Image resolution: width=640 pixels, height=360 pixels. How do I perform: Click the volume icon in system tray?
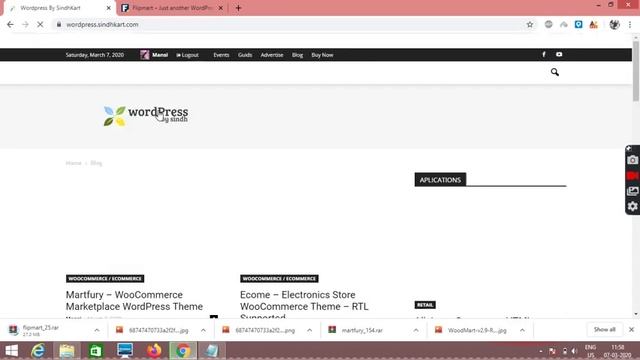(574, 351)
